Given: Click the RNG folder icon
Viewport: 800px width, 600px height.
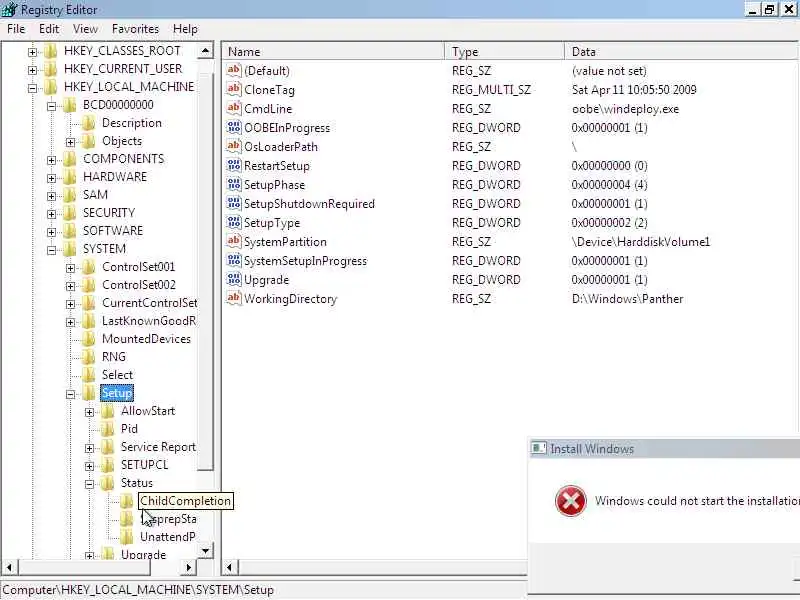Looking at the screenshot, I should tap(88, 357).
